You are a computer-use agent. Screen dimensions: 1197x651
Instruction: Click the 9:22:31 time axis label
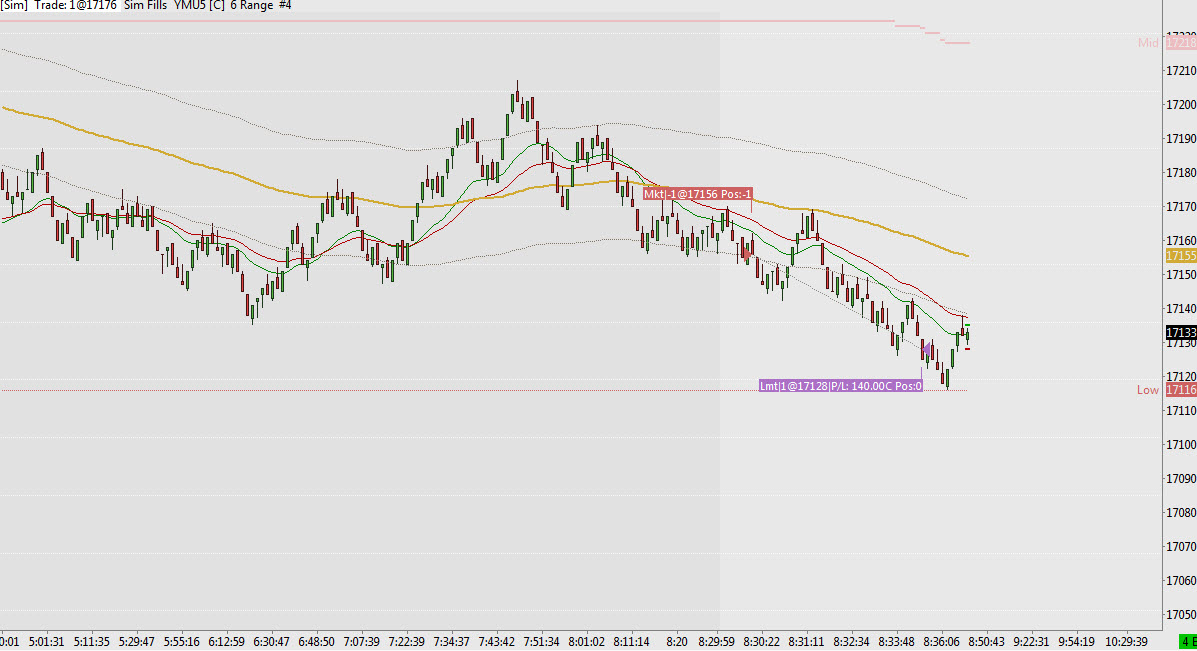coord(1031,642)
